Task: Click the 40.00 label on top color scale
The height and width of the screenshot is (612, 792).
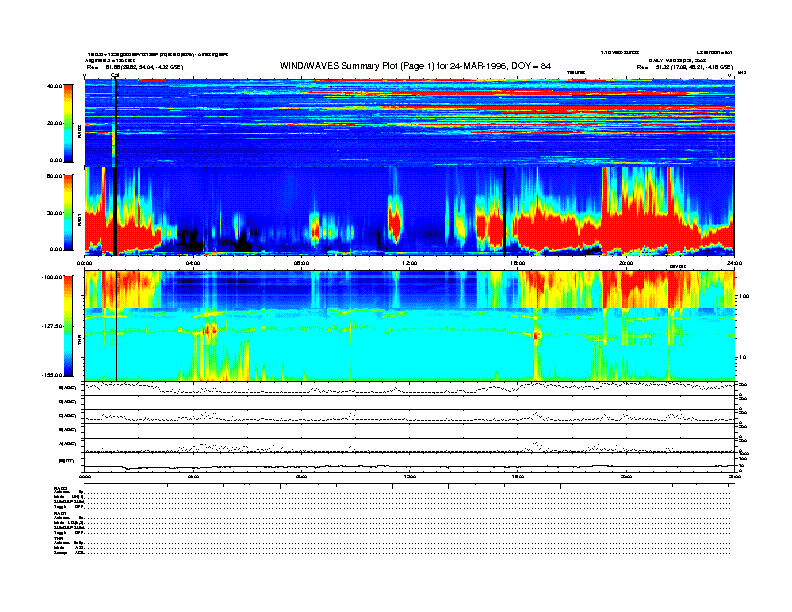Action: (x=54, y=86)
